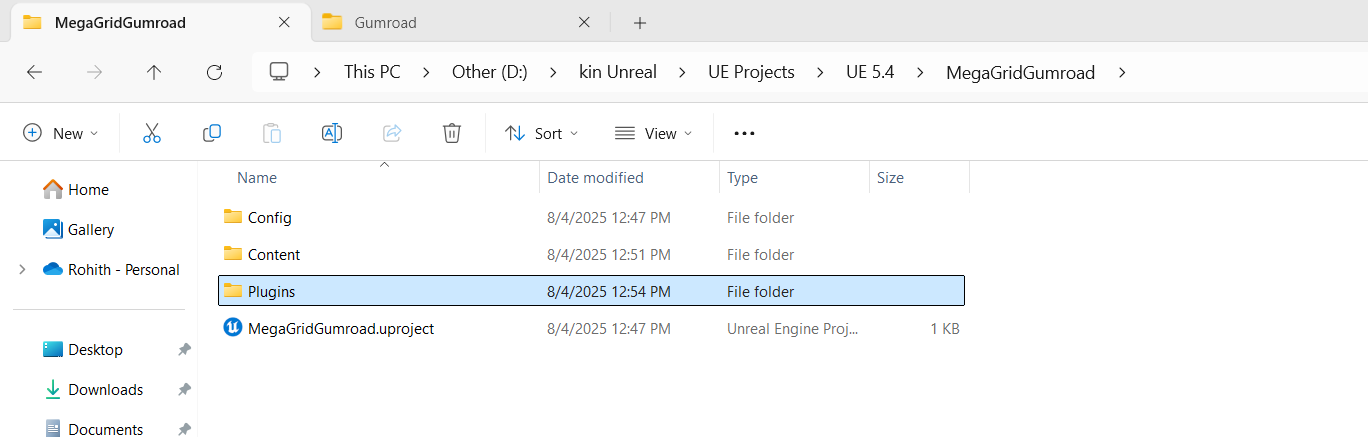Image resolution: width=1368 pixels, height=437 pixels.
Task: Click the Documents icon in sidebar
Action: pyautogui.click(x=53, y=429)
